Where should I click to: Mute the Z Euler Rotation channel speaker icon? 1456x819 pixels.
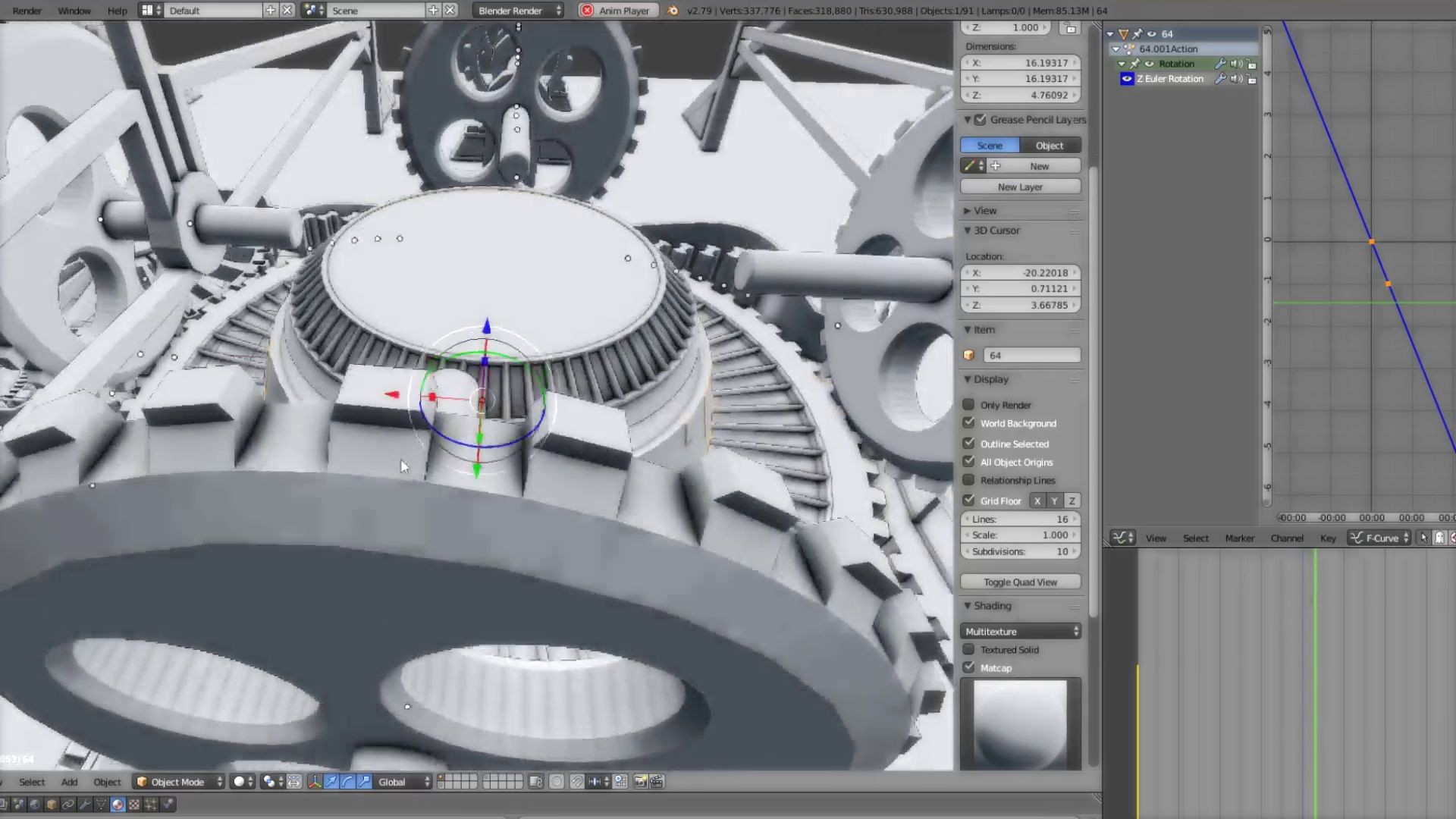tap(1236, 78)
